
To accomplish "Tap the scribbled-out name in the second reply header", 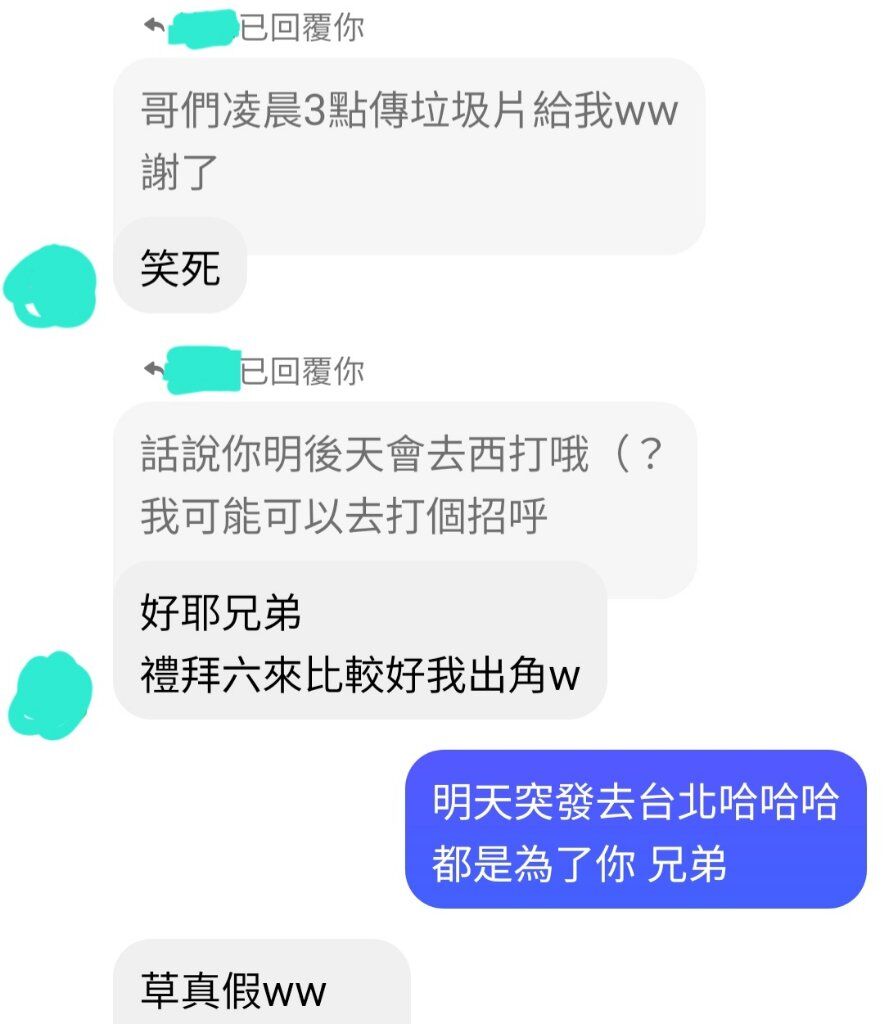I will 203,371.
